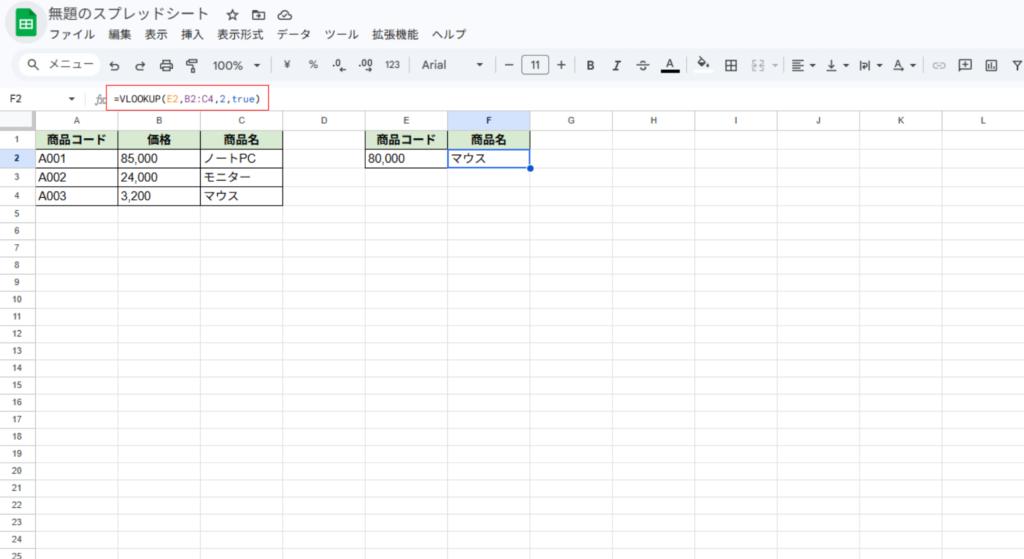Toggle italic formatting
This screenshot has height=559, width=1024.
pyautogui.click(x=616, y=65)
